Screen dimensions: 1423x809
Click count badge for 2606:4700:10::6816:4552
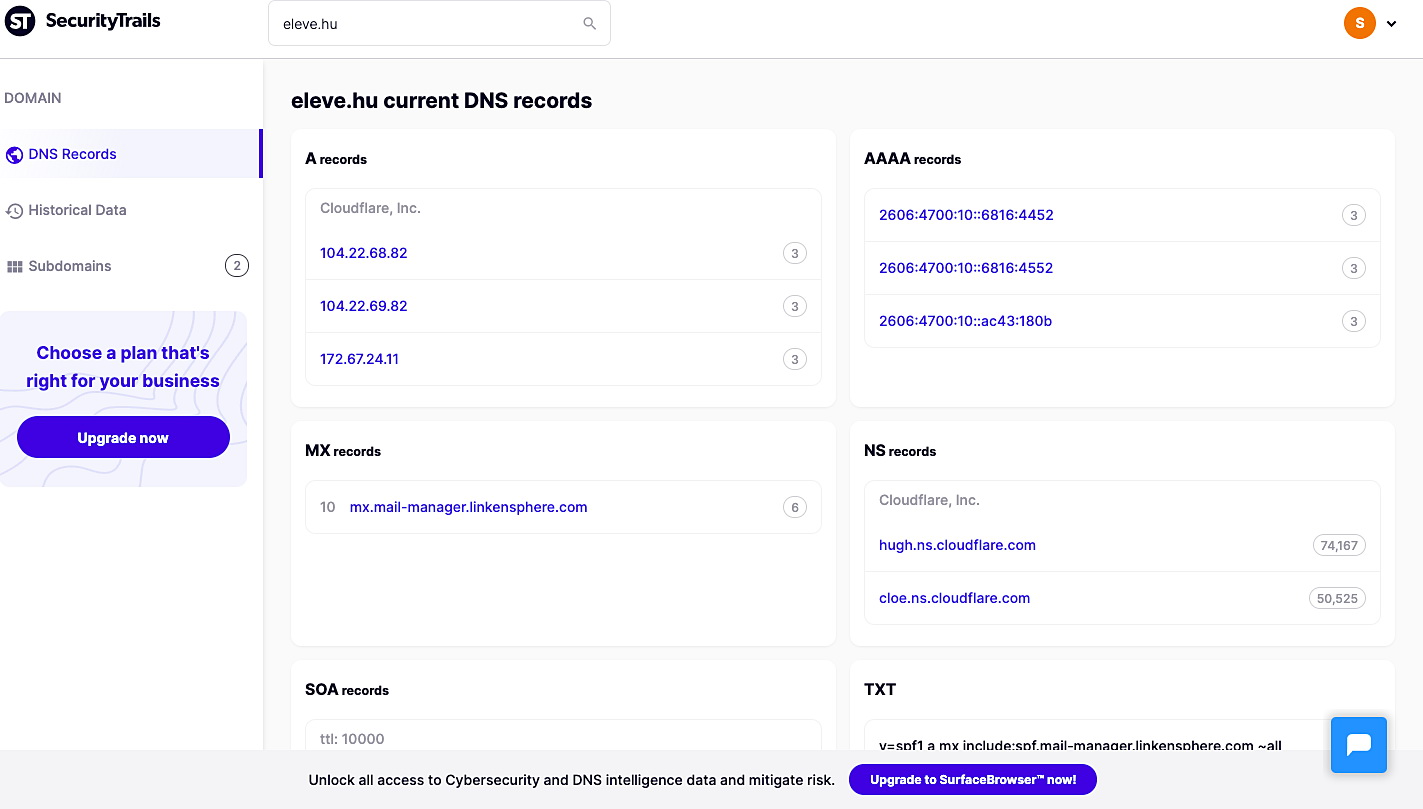1354,268
